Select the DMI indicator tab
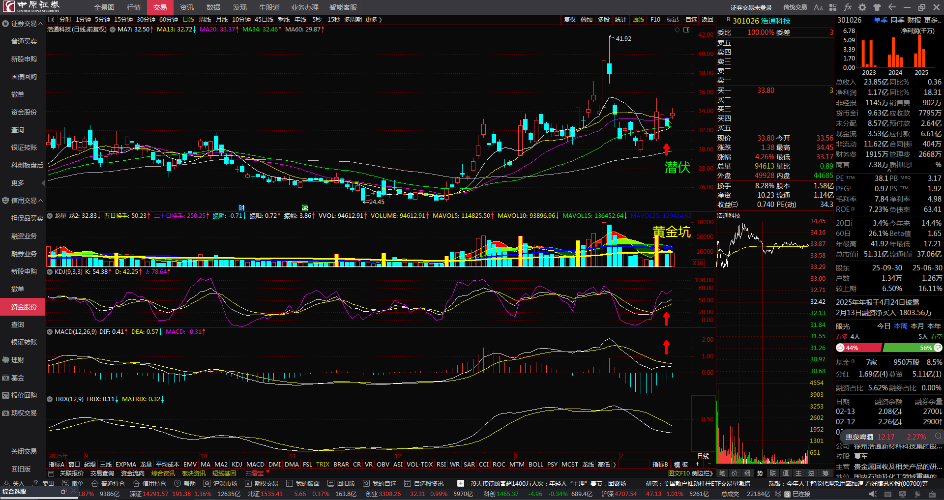Screen dimensions: 944x500 pos(275,465)
